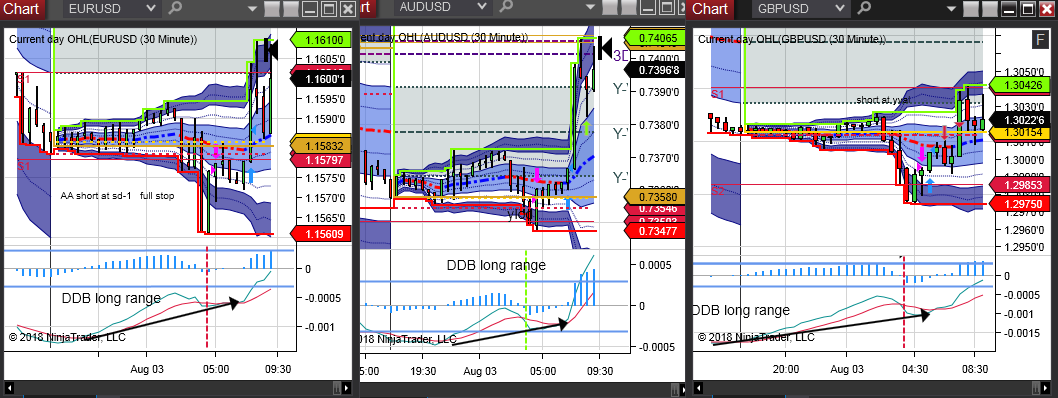Image resolution: width=1058 pixels, height=398 pixels.
Task: Click 'Current day OHL(EURUSD (30 Minute))' title
Action: click(x=103, y=39)
